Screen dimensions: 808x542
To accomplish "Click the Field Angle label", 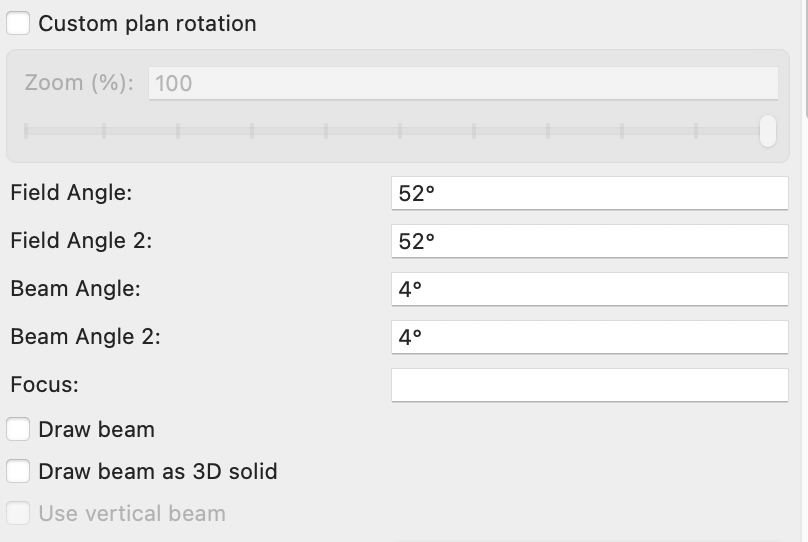I will [x=71, y=193].
